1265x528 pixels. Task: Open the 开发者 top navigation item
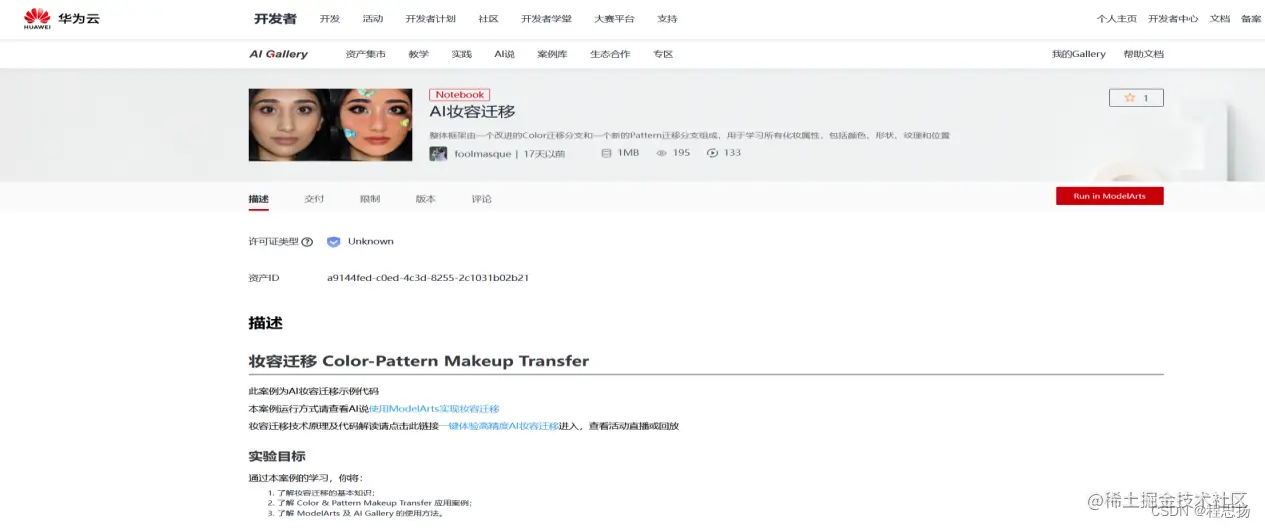275,19
